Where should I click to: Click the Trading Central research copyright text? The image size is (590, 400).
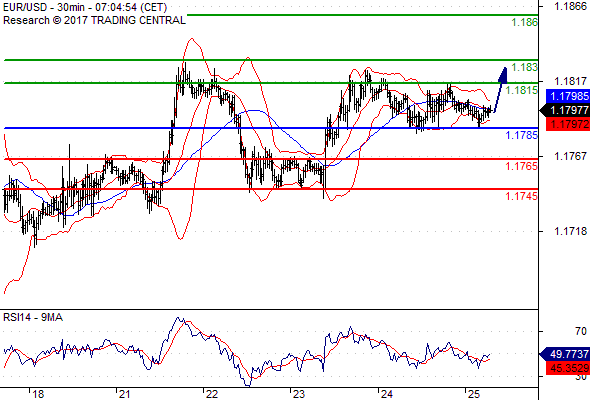pos(94,20)
